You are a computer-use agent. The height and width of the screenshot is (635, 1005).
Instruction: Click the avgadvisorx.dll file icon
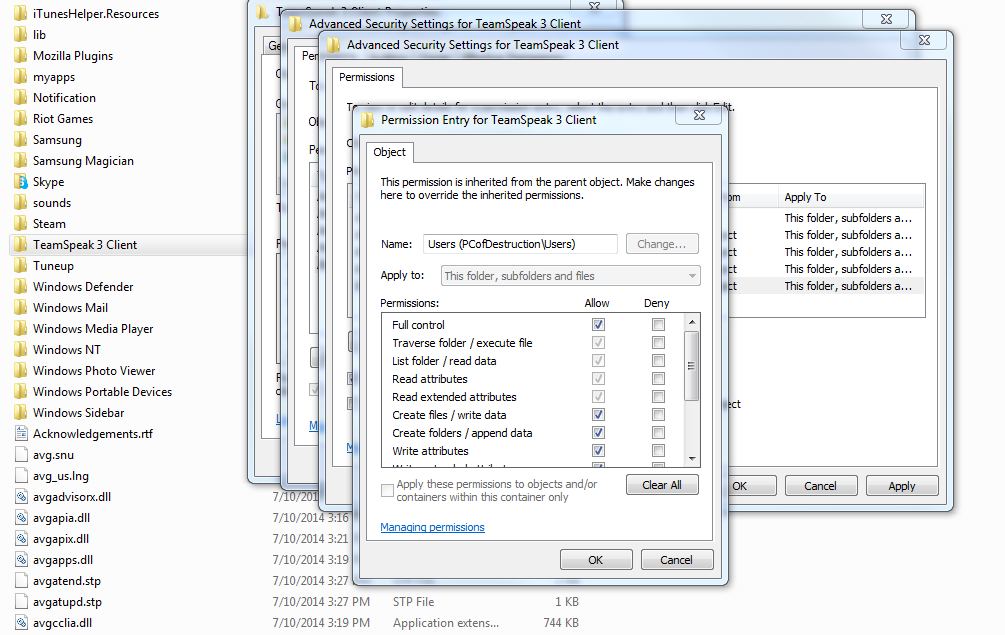[21, 497]
